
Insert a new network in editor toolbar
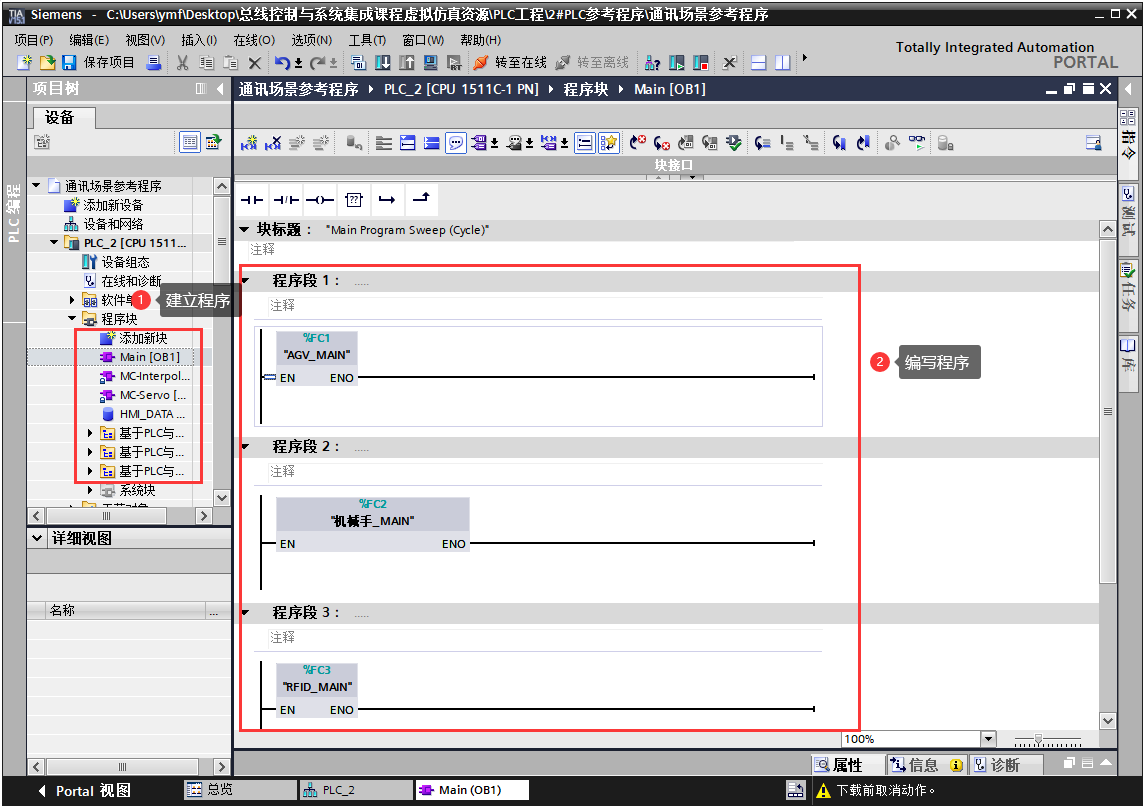(249, 143)
